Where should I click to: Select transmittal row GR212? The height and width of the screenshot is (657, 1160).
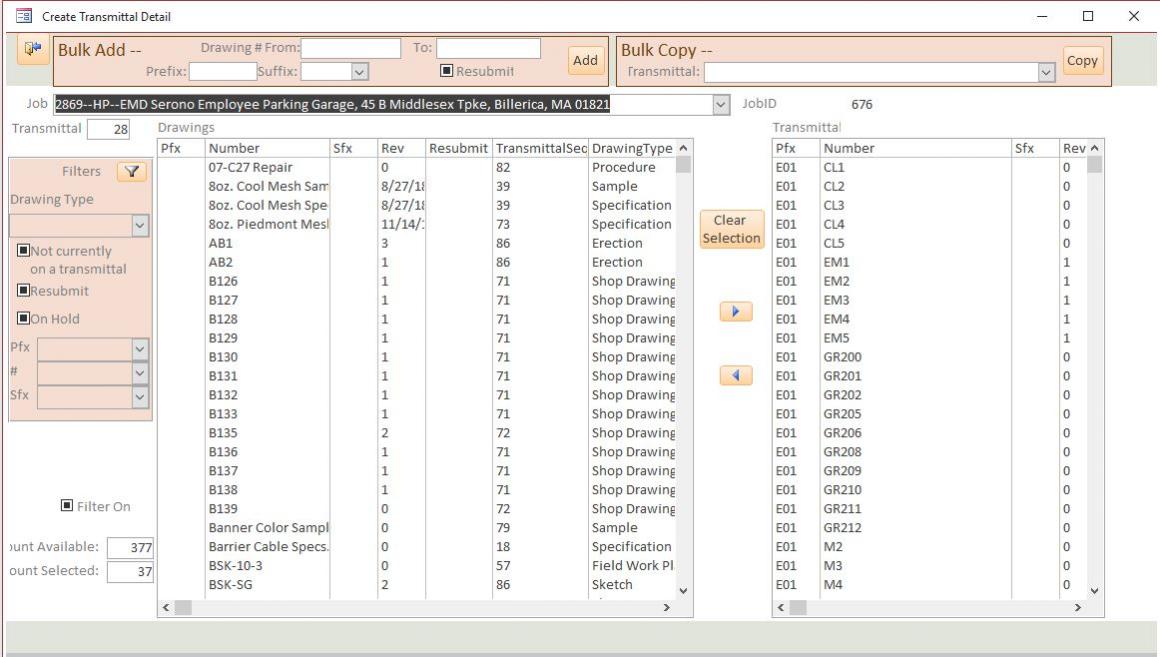click(930, 528)
